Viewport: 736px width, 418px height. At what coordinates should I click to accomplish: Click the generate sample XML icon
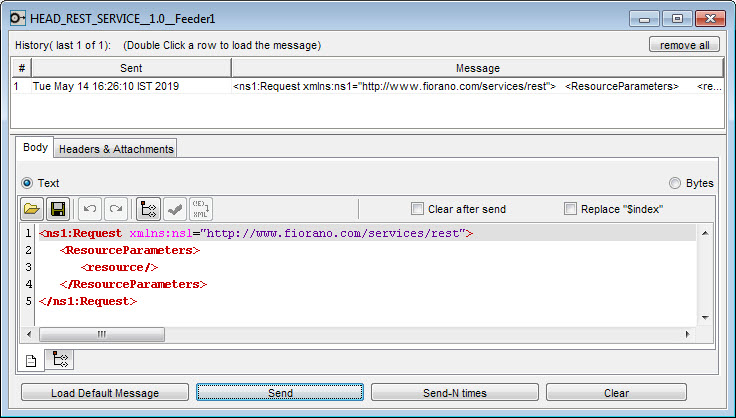(x=200, y=209)
